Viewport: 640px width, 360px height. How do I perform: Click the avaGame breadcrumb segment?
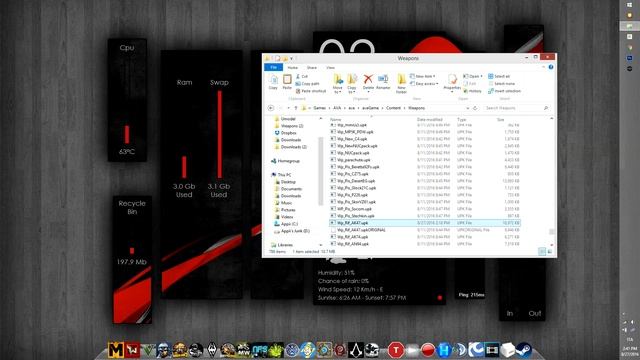(371, 108)
